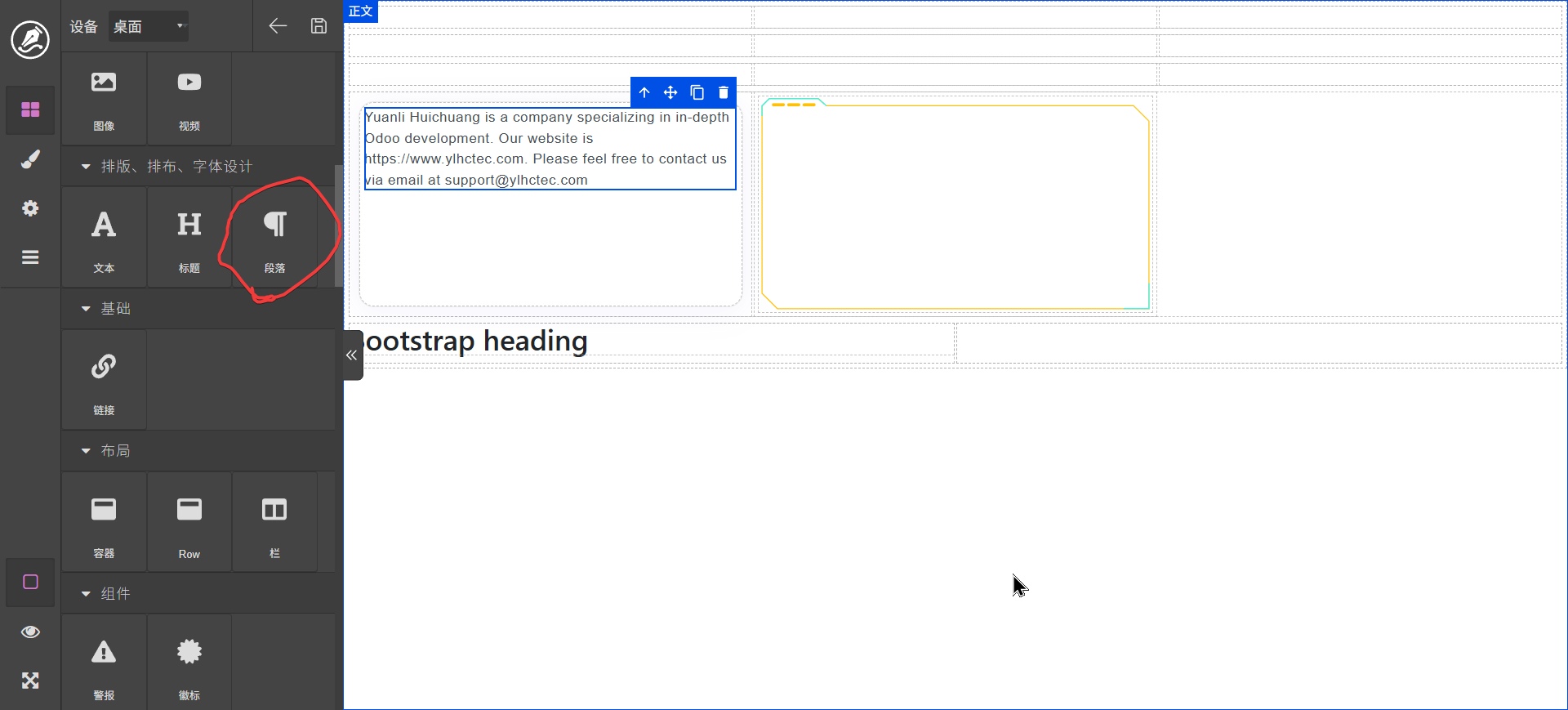The image size is (1568, 710).
Task: Add a Paragraph (段落) block
Action: [x=274, y=238]
